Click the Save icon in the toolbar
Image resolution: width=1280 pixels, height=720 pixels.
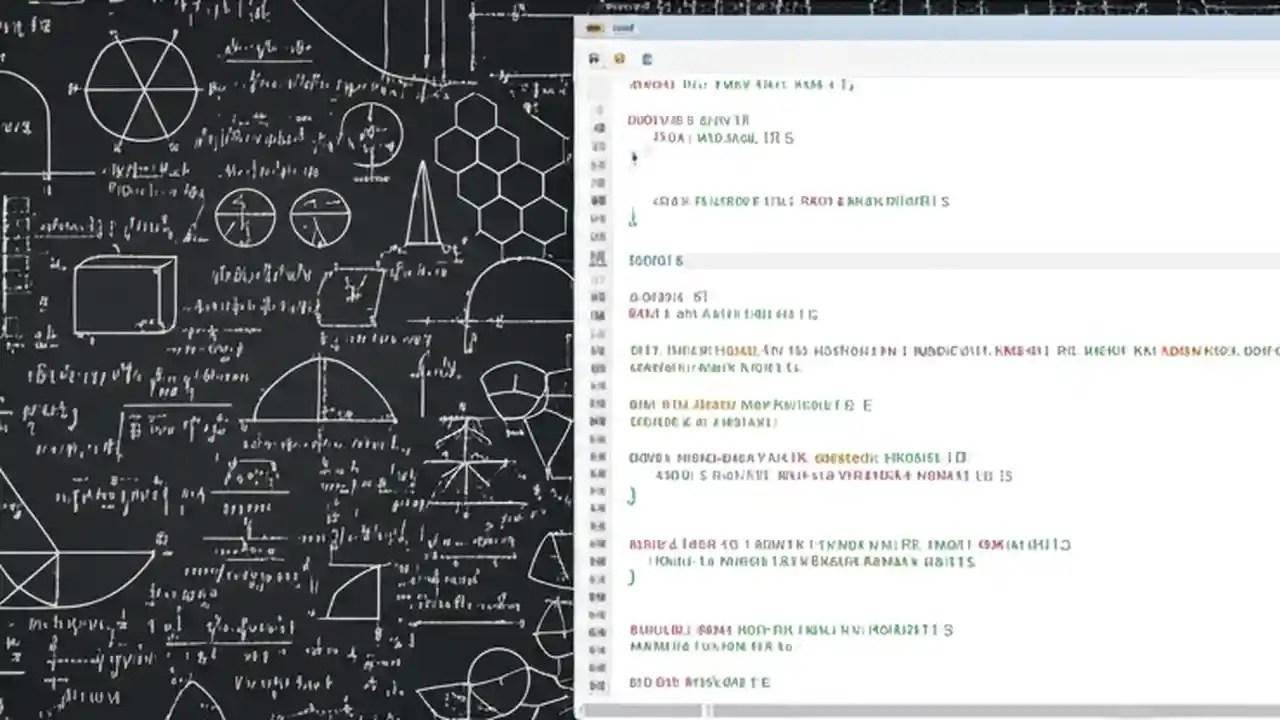click(x=594, y=59)
